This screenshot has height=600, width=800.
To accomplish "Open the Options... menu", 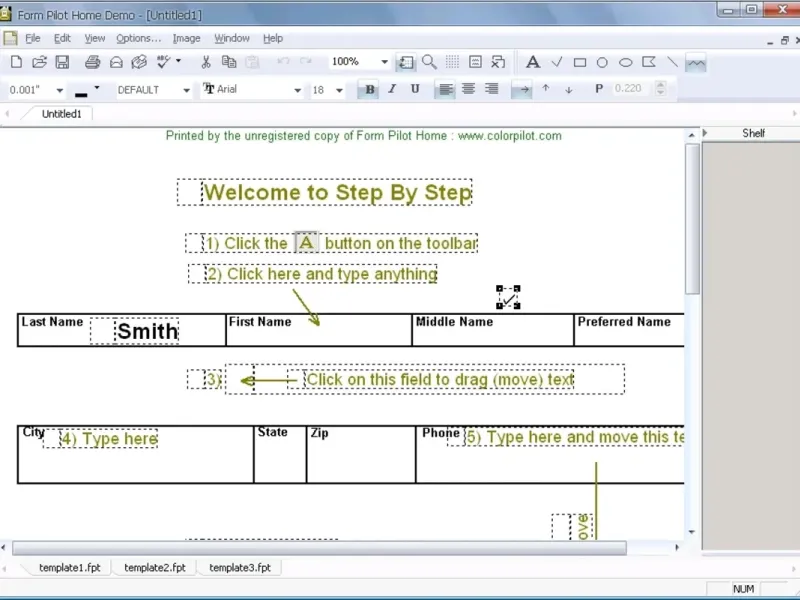I will tap(138, 38).
